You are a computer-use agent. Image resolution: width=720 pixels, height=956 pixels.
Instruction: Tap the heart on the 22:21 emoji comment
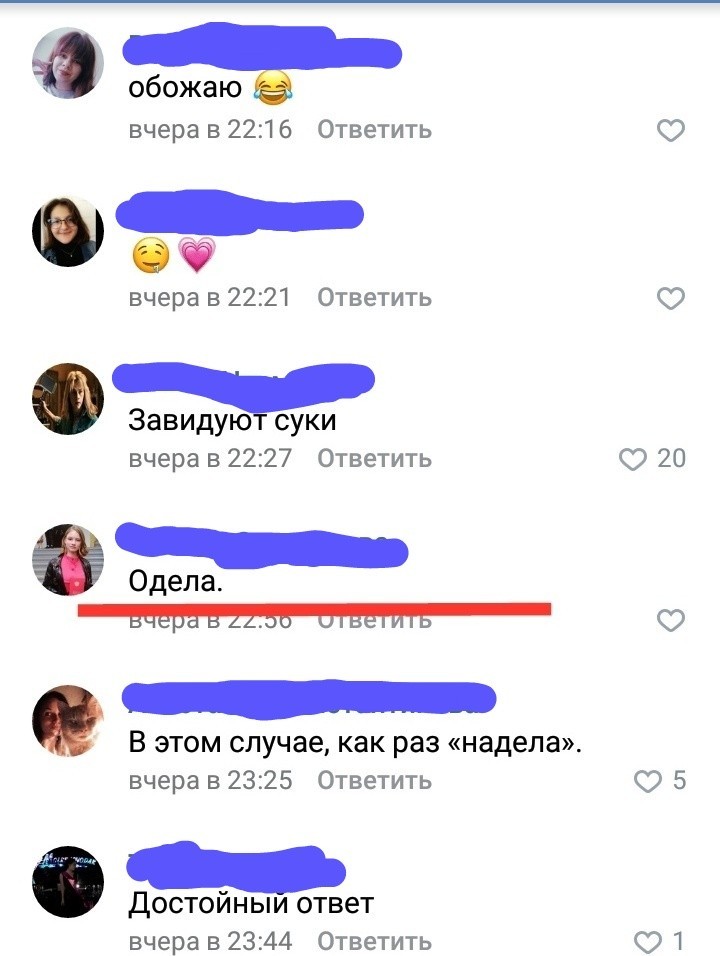point(671,298)
